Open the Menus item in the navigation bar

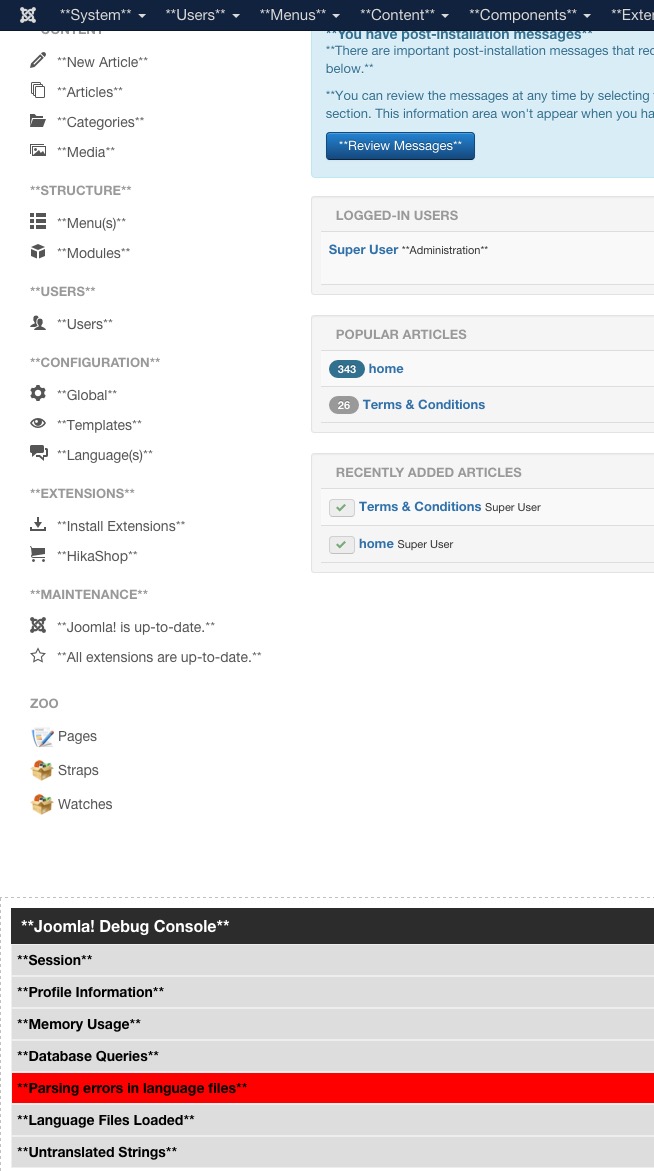(299, 15)
